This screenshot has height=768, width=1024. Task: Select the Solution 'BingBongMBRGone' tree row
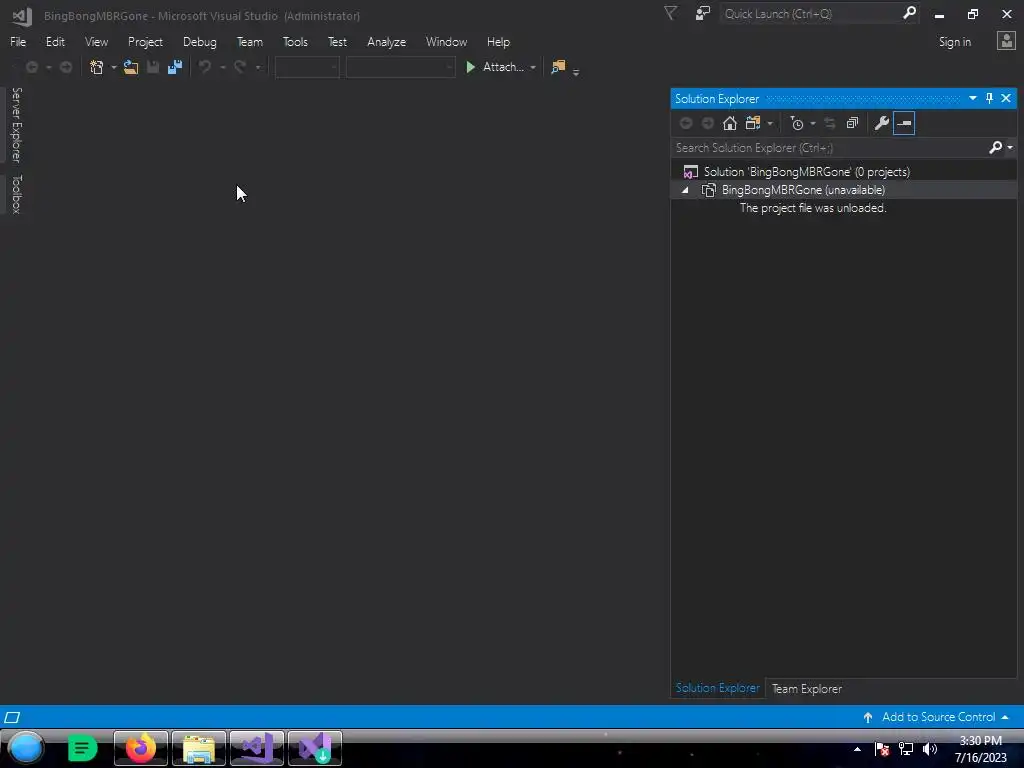click(844, 172)
